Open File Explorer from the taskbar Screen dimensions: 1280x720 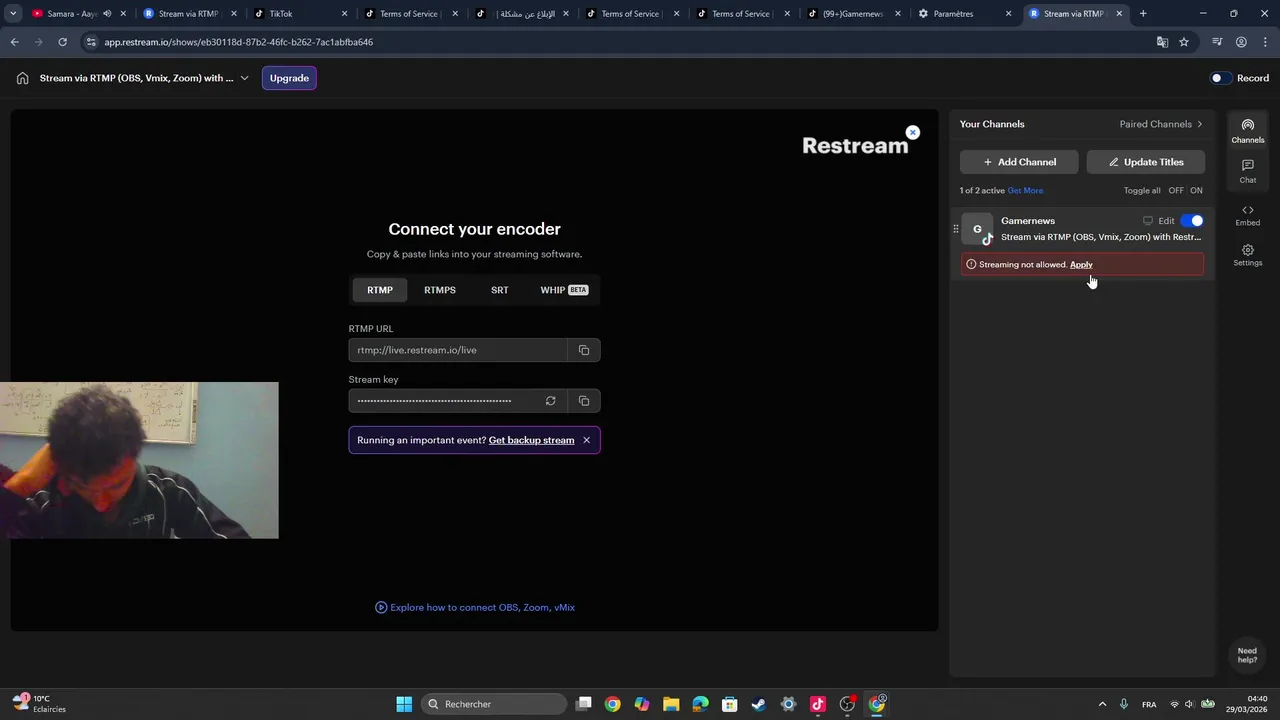coord(671,704)
